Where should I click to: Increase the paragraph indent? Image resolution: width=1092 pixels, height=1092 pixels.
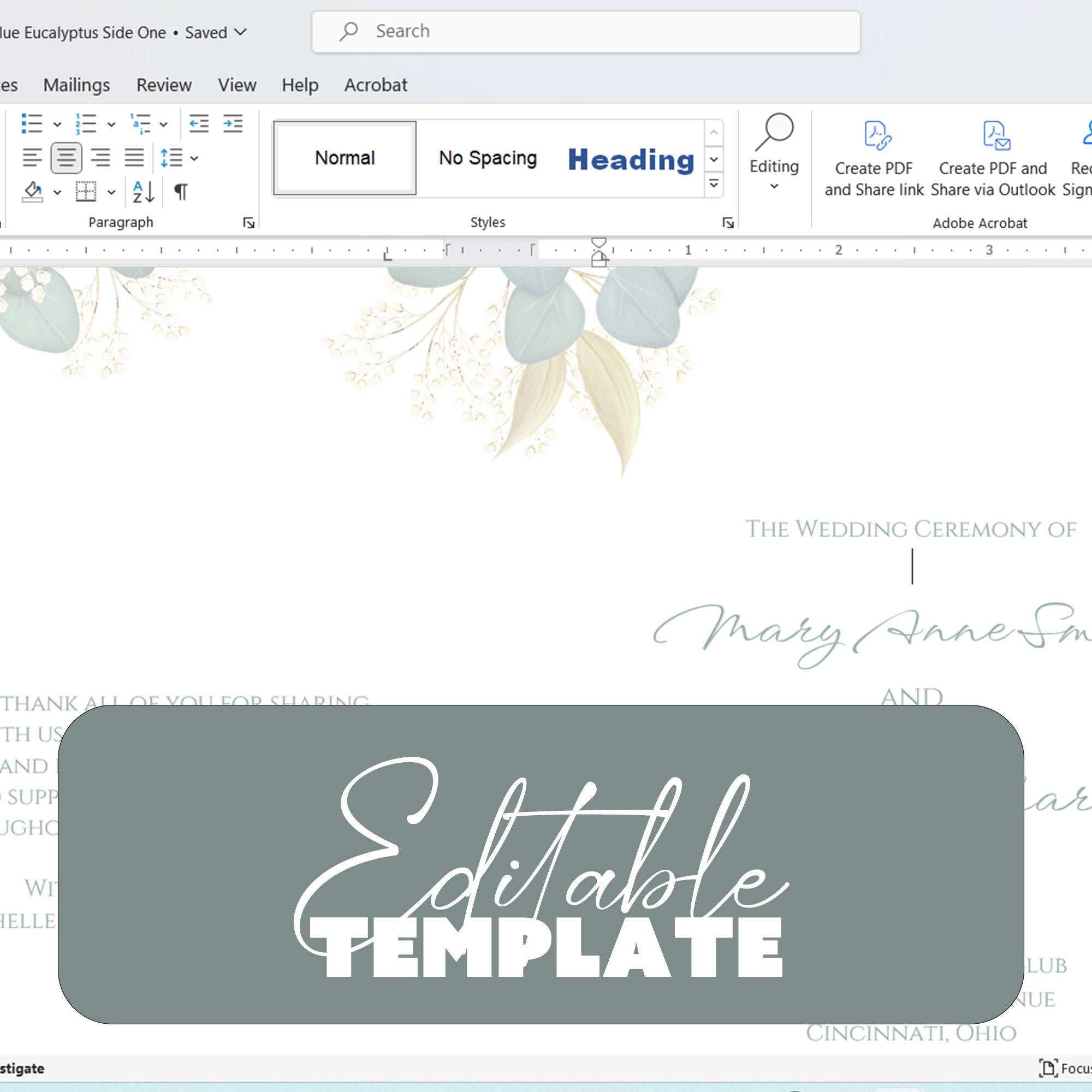(234, 124)
